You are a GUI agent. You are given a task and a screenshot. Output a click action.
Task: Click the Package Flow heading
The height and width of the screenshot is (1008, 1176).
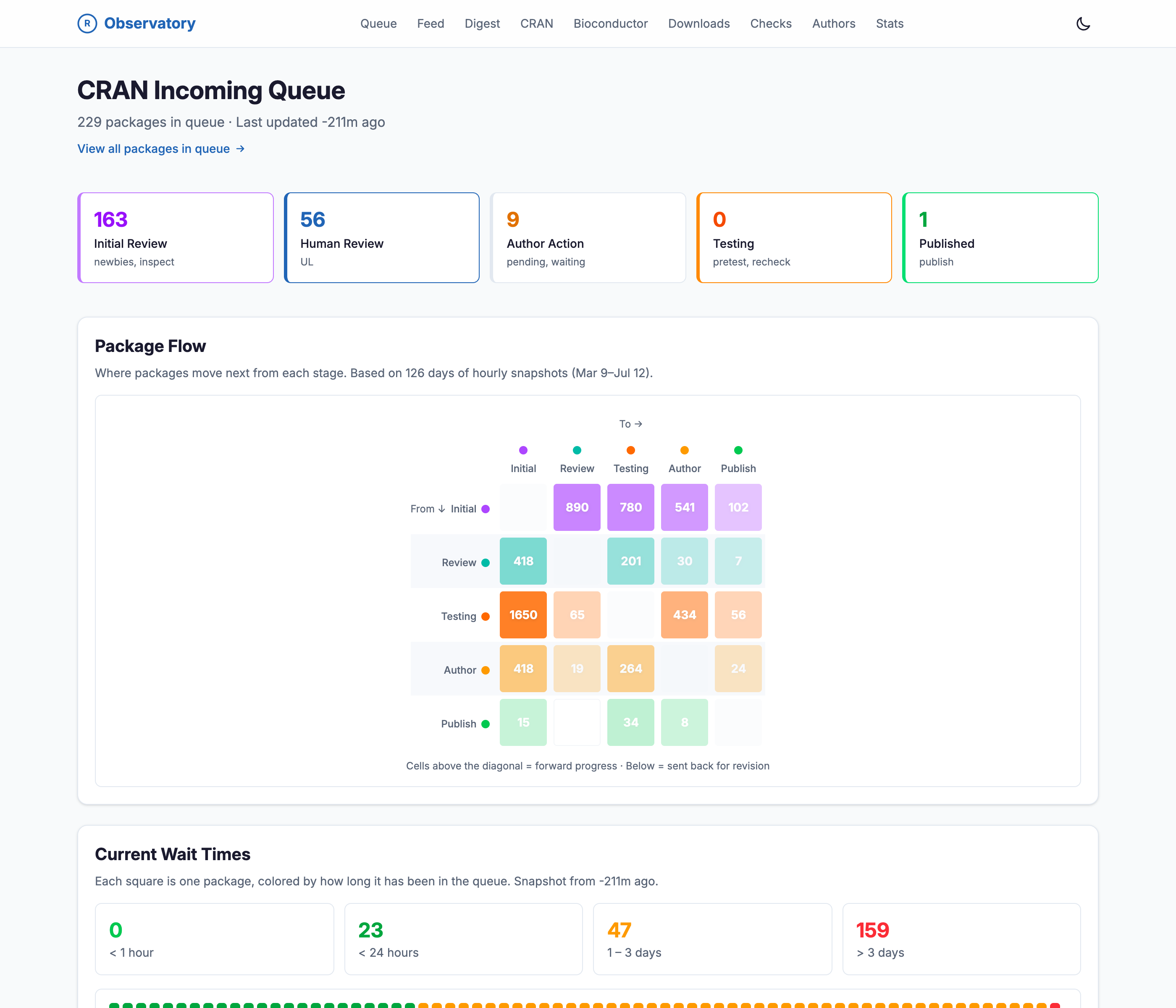pos(150,346)
